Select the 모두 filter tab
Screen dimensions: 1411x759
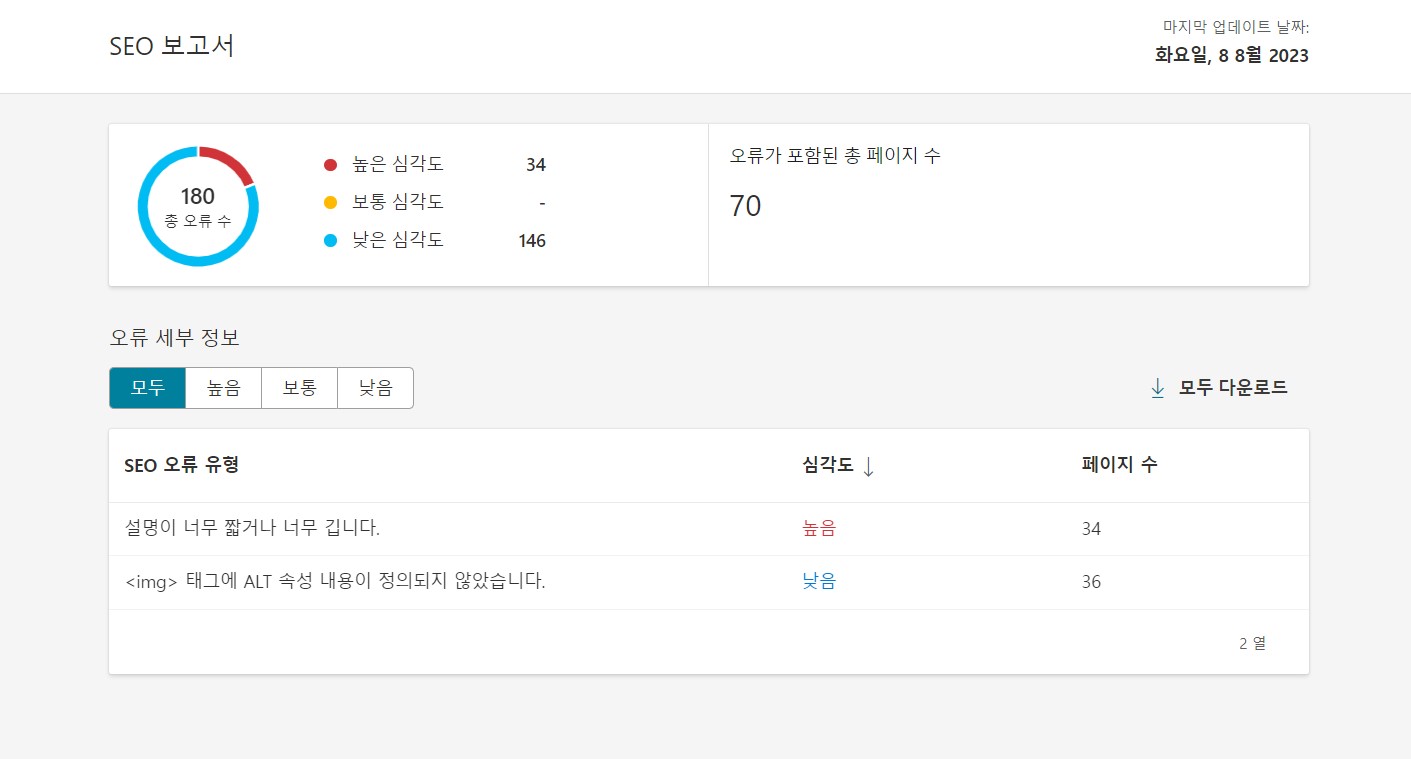coord(147,388)
